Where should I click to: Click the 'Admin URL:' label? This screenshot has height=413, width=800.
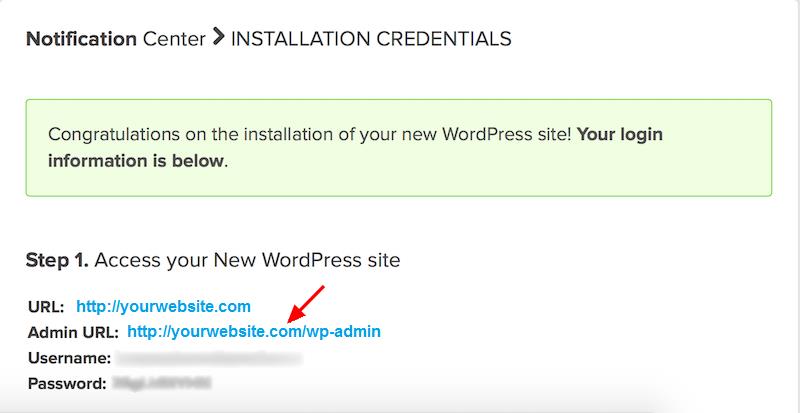coord(73,333)
